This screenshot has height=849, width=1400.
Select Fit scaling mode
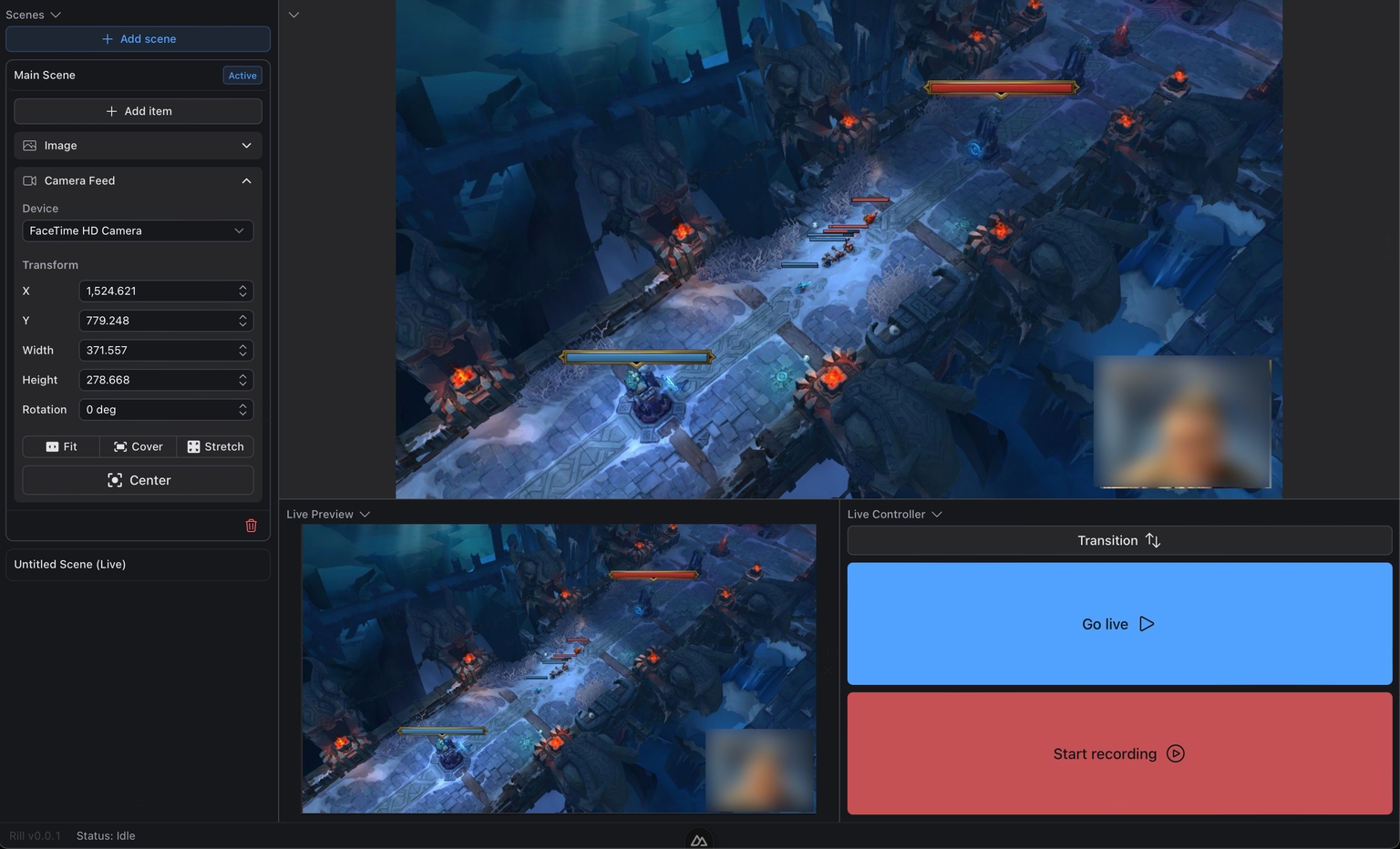click(x=61, y=446)
